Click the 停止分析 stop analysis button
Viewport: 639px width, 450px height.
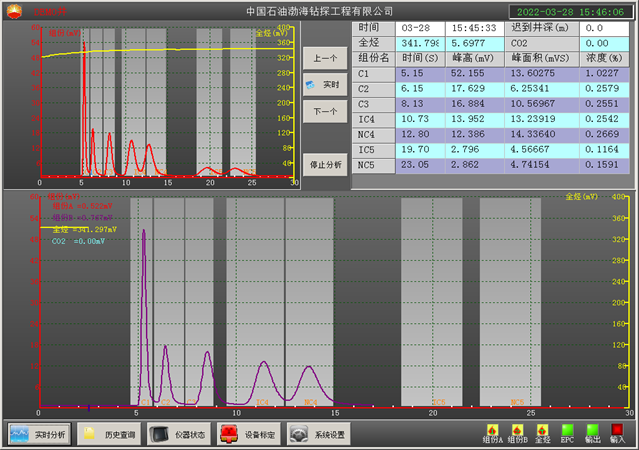coord(325,165)
